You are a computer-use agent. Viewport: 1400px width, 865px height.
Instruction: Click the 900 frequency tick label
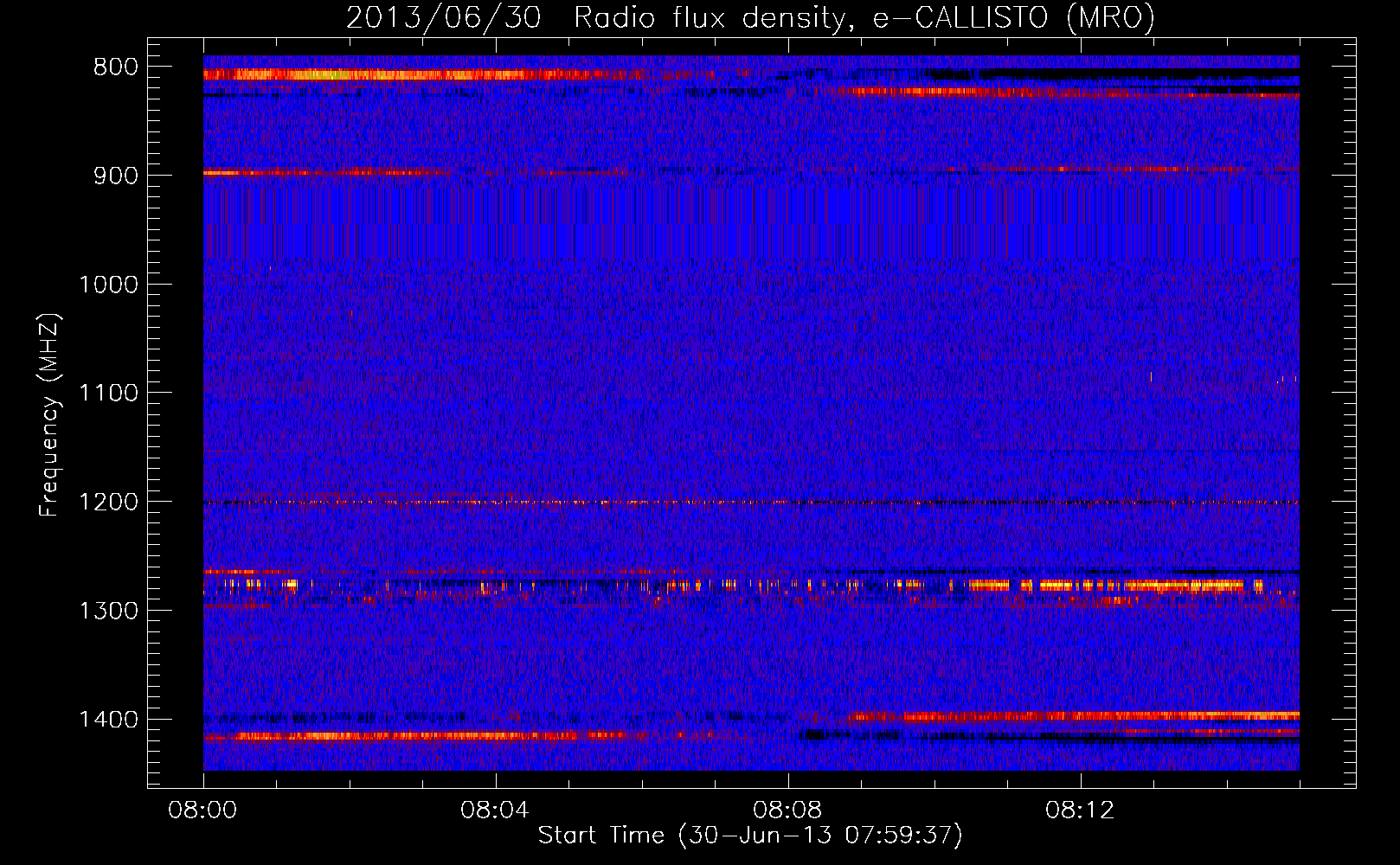point(116,176)
